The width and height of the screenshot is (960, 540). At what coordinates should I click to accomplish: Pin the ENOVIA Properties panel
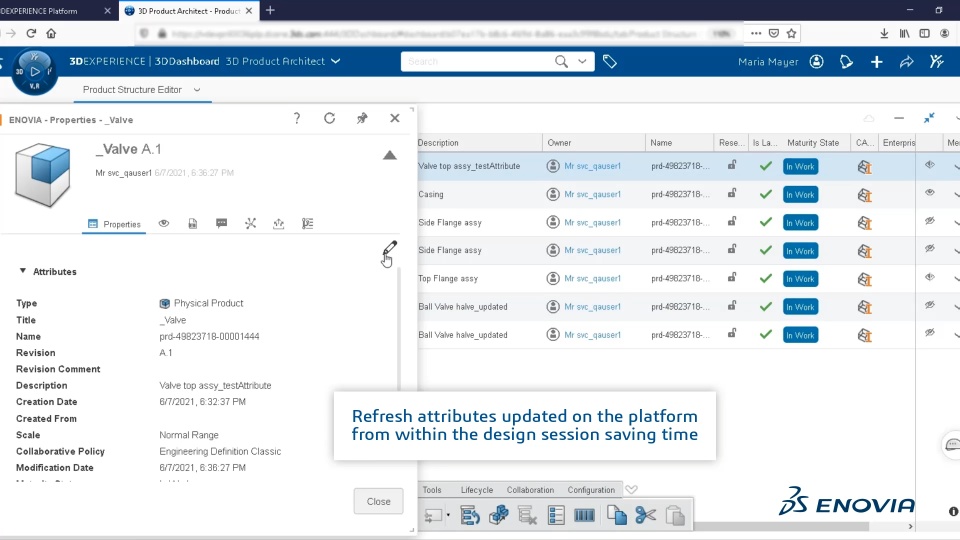[362, 119]
